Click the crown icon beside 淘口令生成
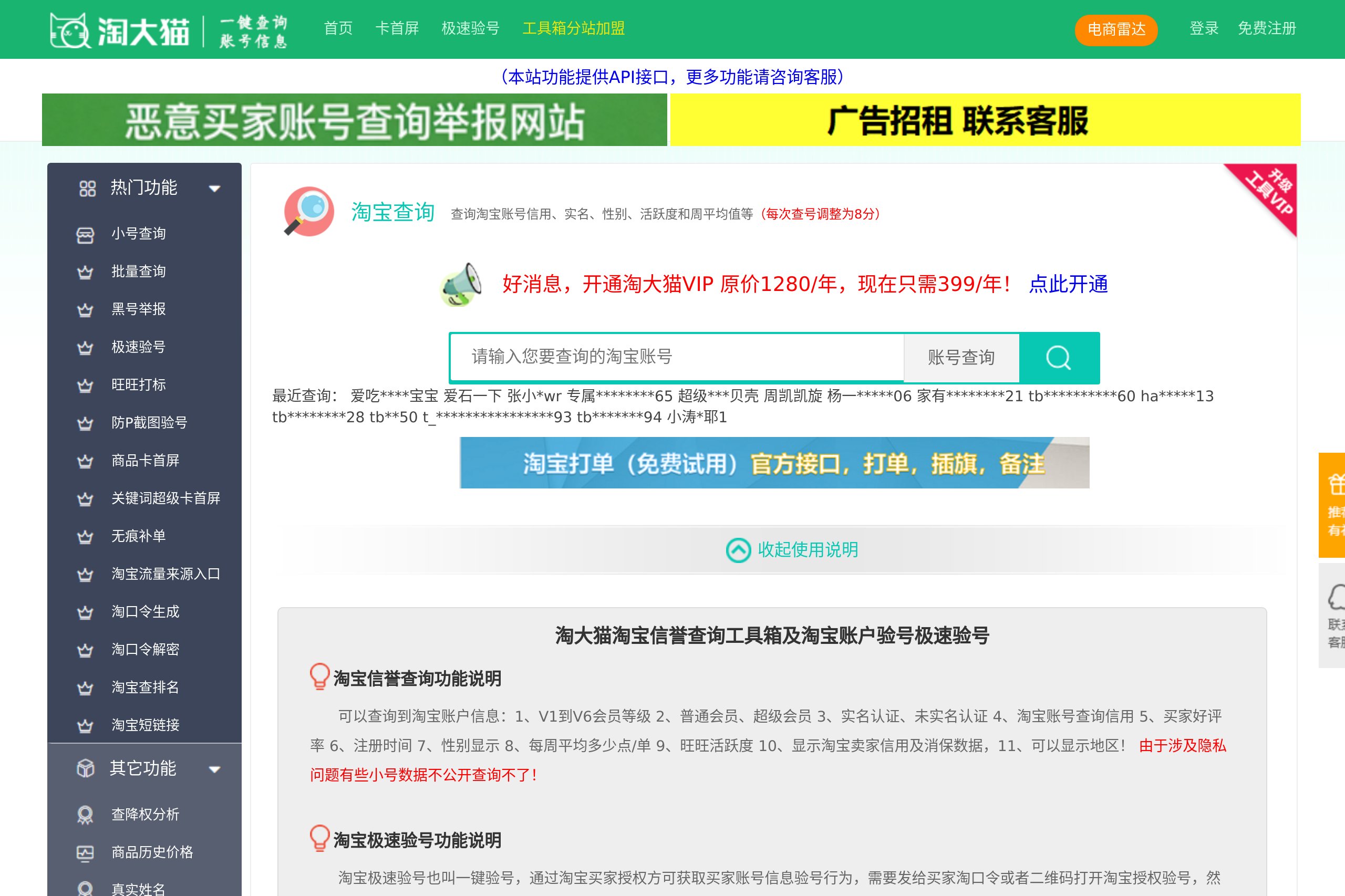 pos(85,612)
